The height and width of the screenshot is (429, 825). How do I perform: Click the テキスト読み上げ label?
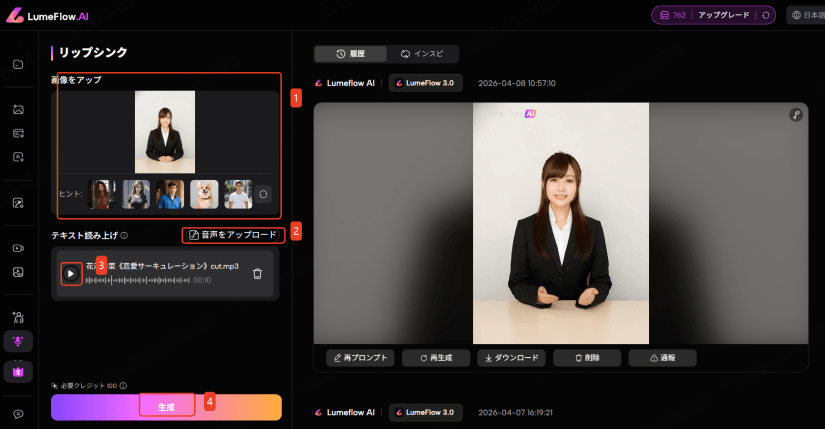coord(84,236)
